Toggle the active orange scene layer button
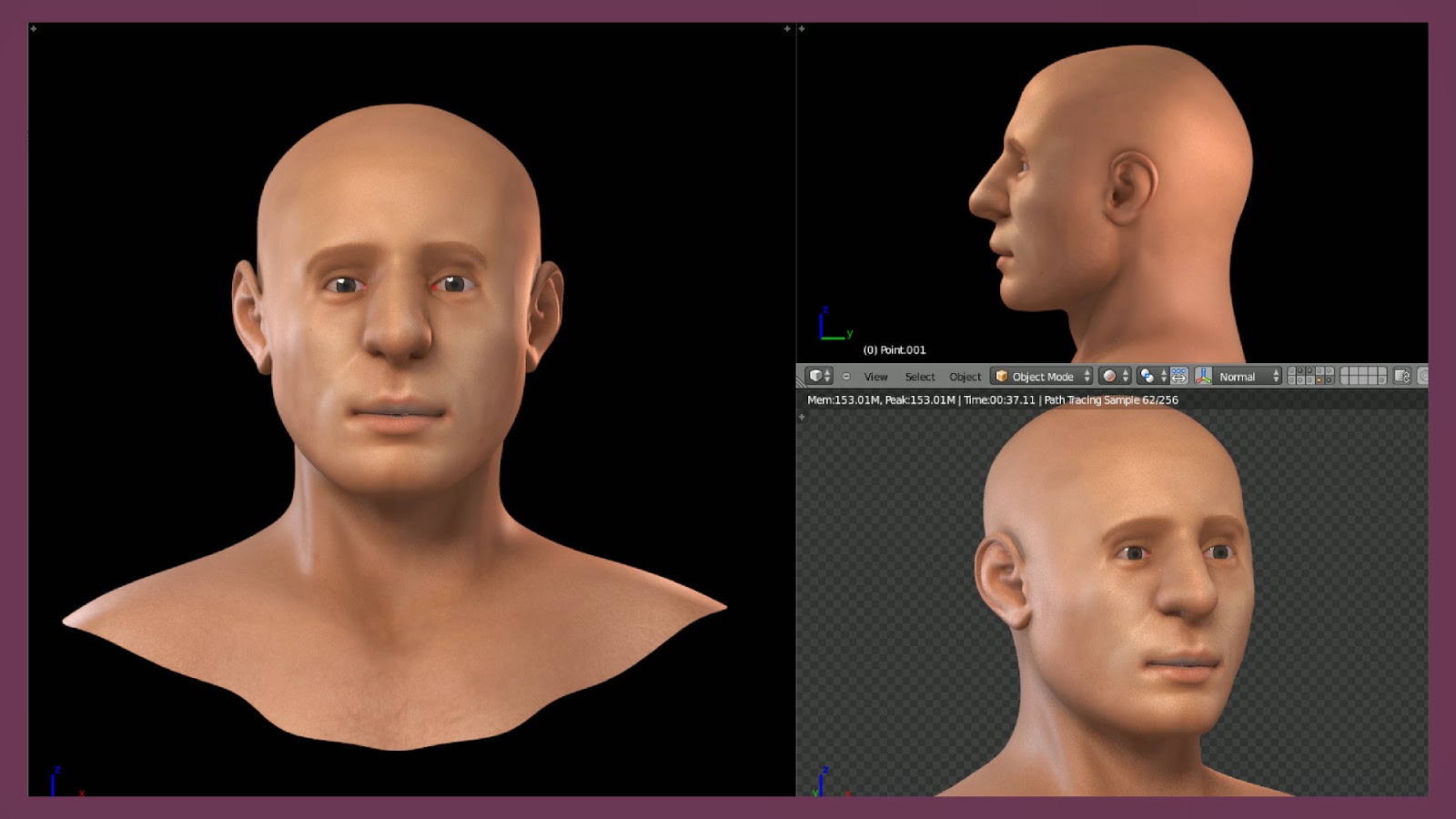Image resolution: width=1456 pixels, height=819 pixels. [1319, 379]
